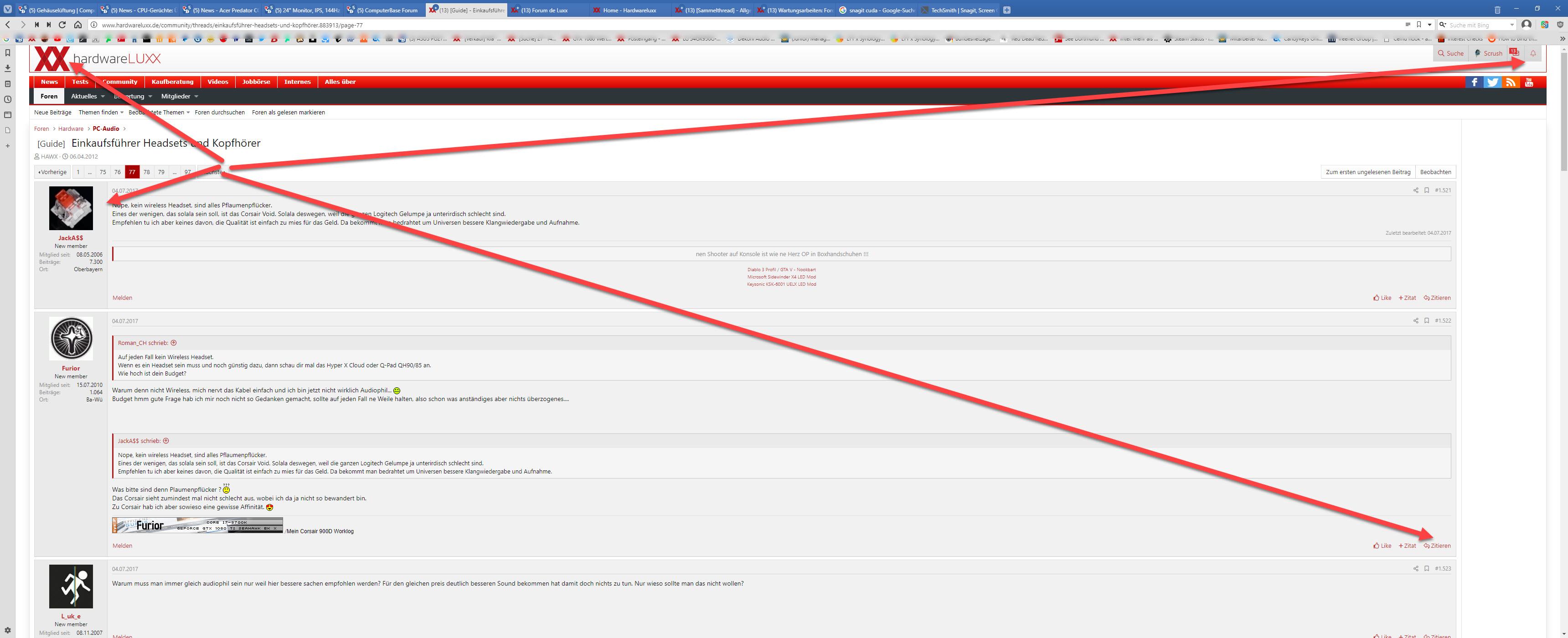Click PC-Audio in the breadcrumb
1568x638 pixels.
click(106, 129)
